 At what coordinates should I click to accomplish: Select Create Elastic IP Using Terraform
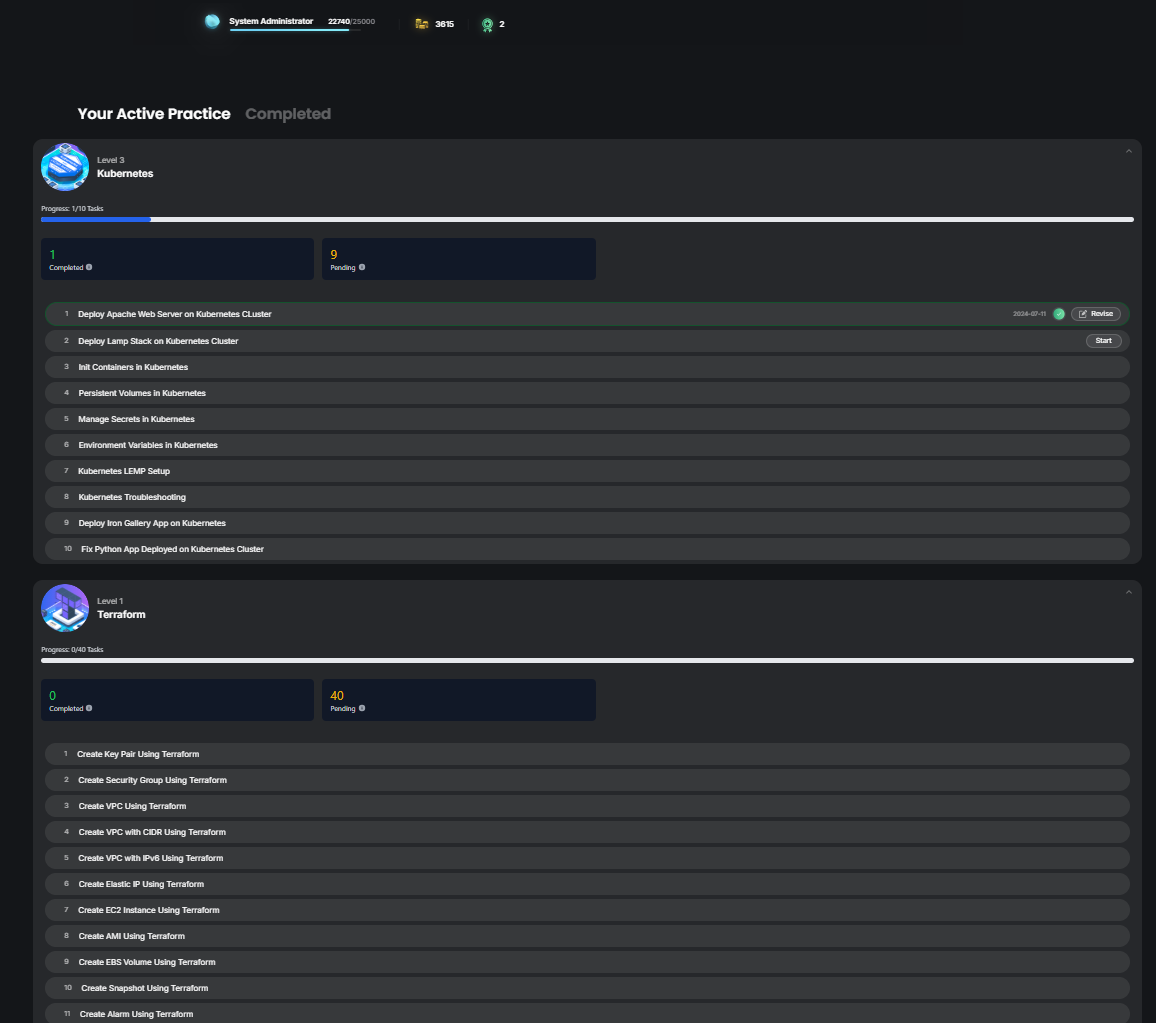(x=587, y=884)
